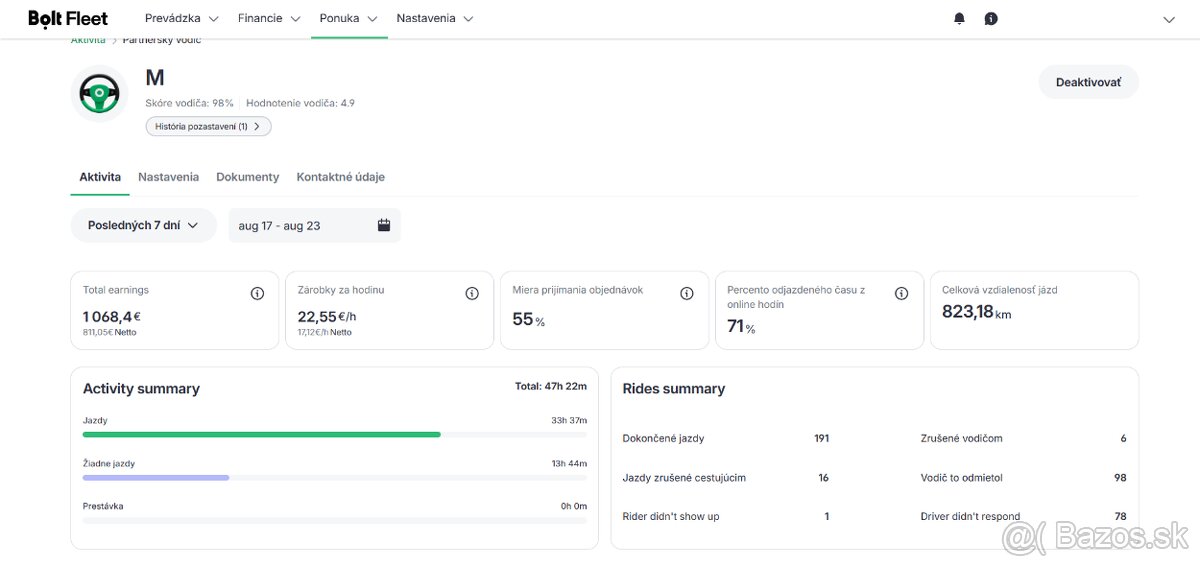Open the Nastavenia top menu
1200x566 pixels.
tap(434, 19)
